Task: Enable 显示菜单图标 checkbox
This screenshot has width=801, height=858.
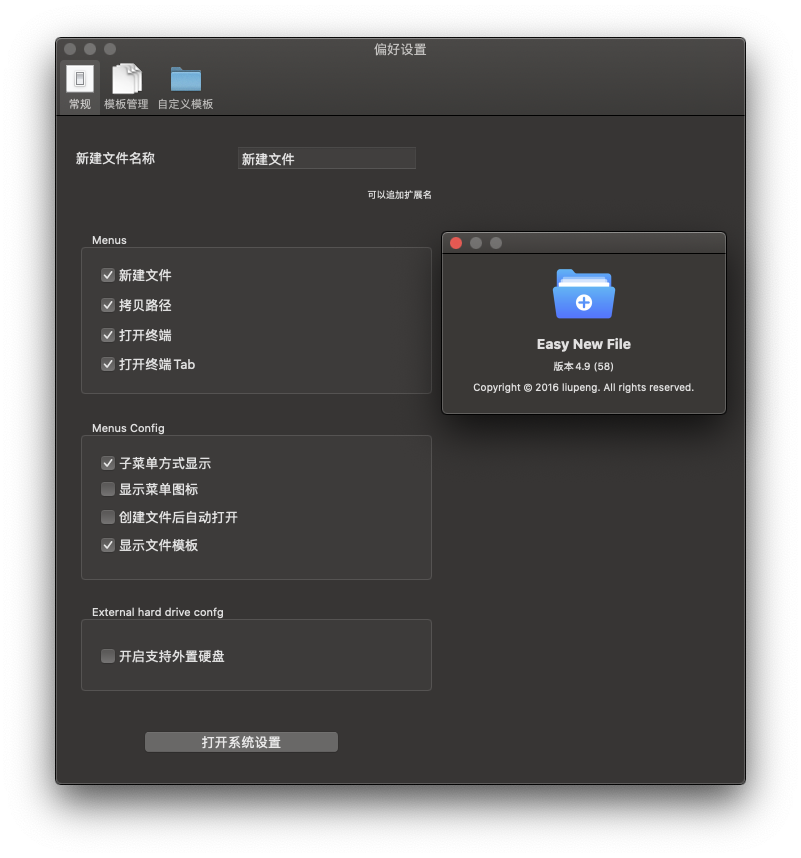Action: 108,489
